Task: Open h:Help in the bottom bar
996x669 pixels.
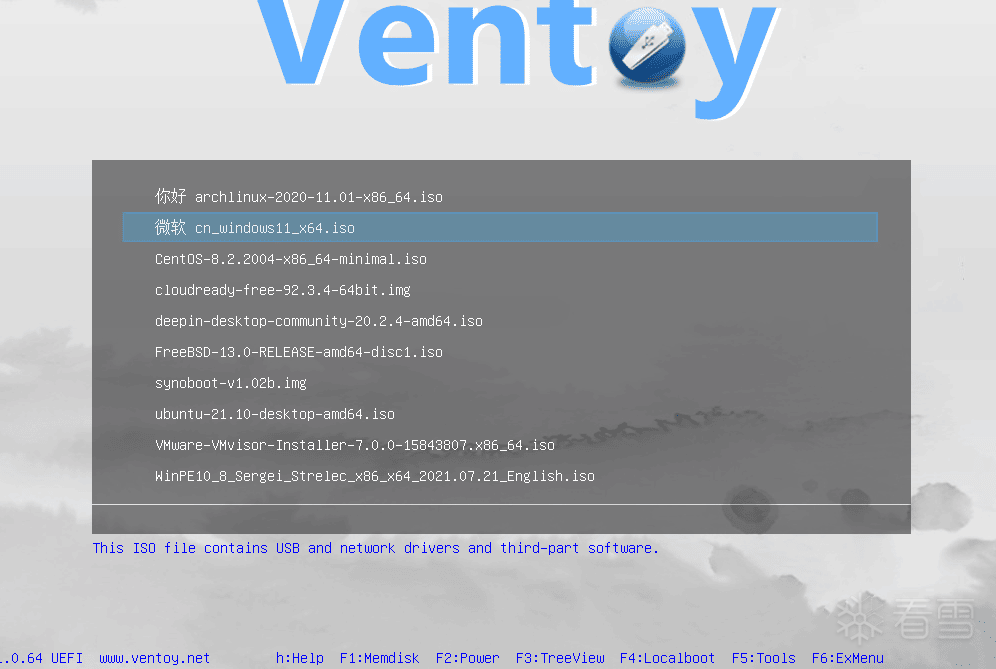Action: tap(300, 658)
